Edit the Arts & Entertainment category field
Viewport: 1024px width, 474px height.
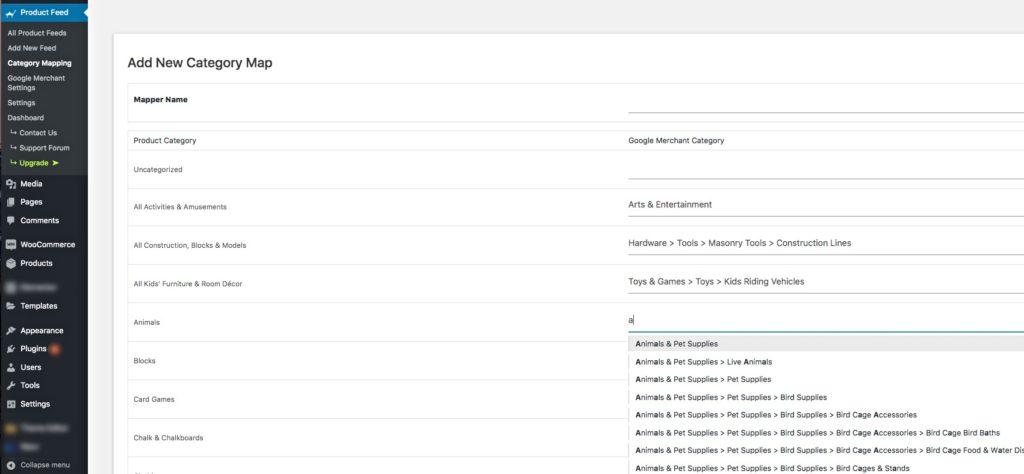tap(825, 205)
